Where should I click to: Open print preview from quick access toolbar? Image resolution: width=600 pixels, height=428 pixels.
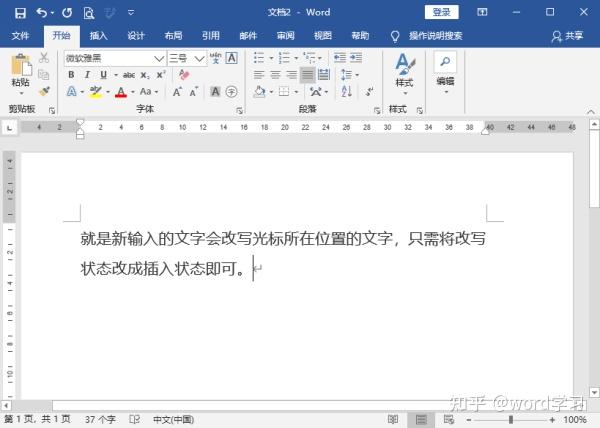click(89, 13)
